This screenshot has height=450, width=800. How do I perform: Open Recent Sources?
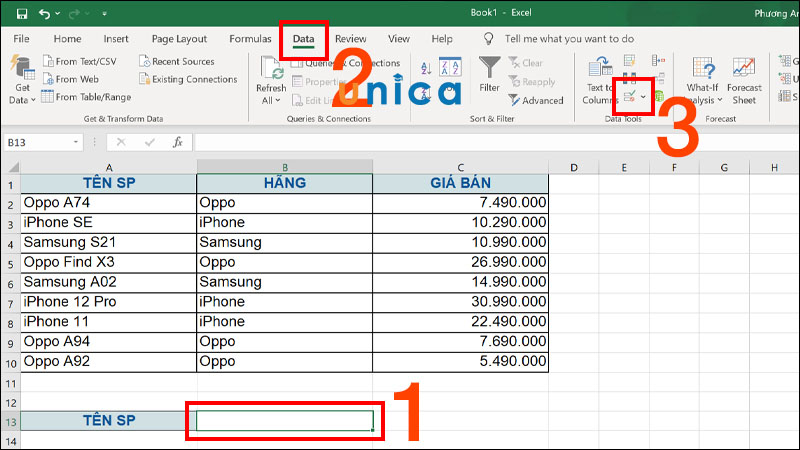tap(177, 61)
